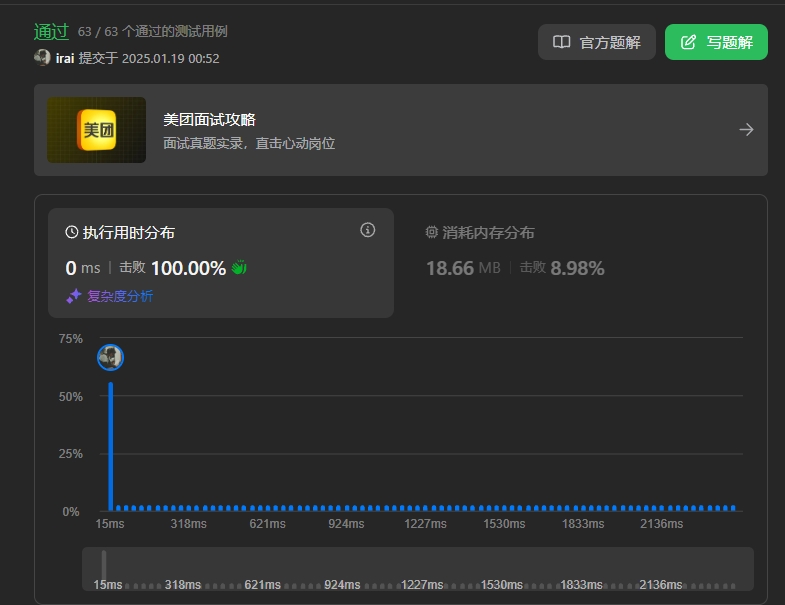This screenshot has width=785, height=605.
Task: Click the pencil icon in 写题解 button
Action: (688, 42)
